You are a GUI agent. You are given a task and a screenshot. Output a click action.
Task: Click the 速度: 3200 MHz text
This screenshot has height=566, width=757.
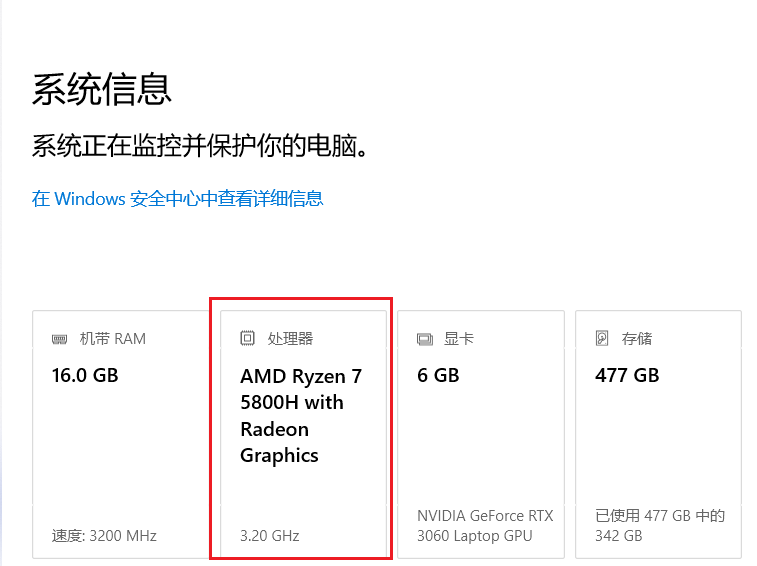tap(104, 536)
